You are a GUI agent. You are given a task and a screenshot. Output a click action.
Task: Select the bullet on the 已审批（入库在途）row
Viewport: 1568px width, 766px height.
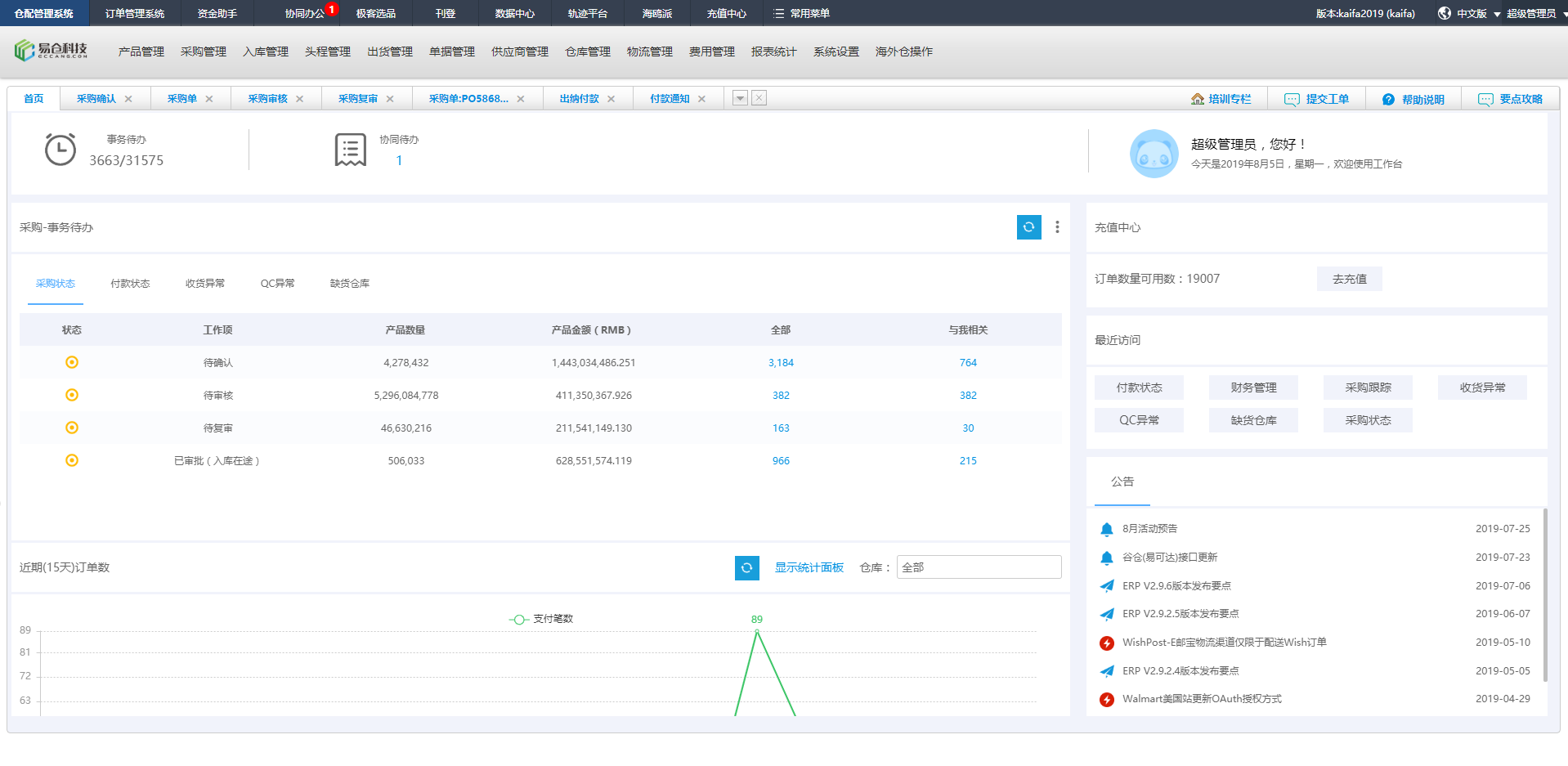pyautogui.click(x=72, y=460)
